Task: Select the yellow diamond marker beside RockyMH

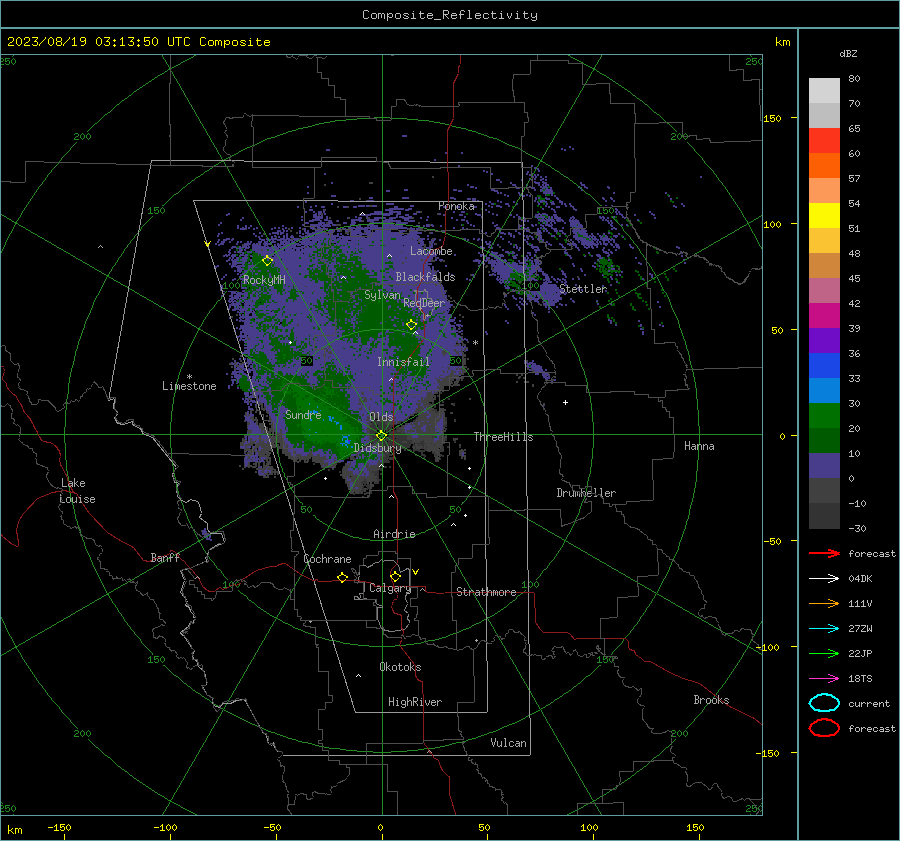Action: pyautogui.click(x=267, y=261)
